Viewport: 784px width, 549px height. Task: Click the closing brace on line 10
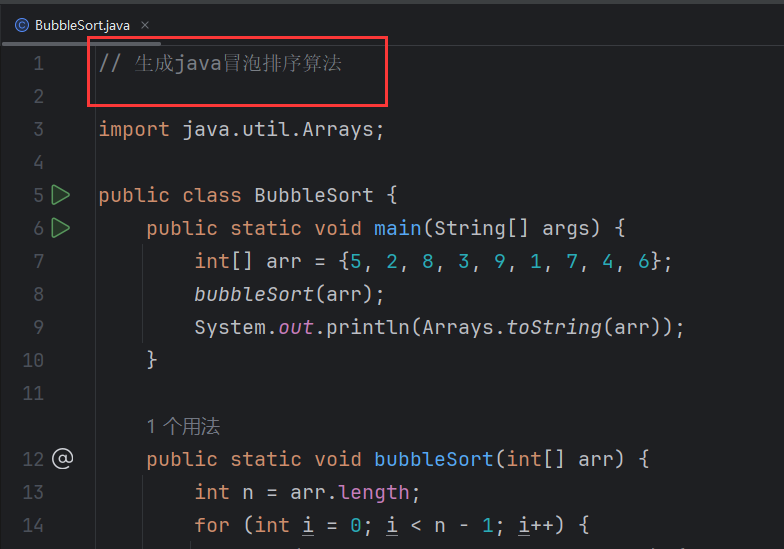coord(152,360)
